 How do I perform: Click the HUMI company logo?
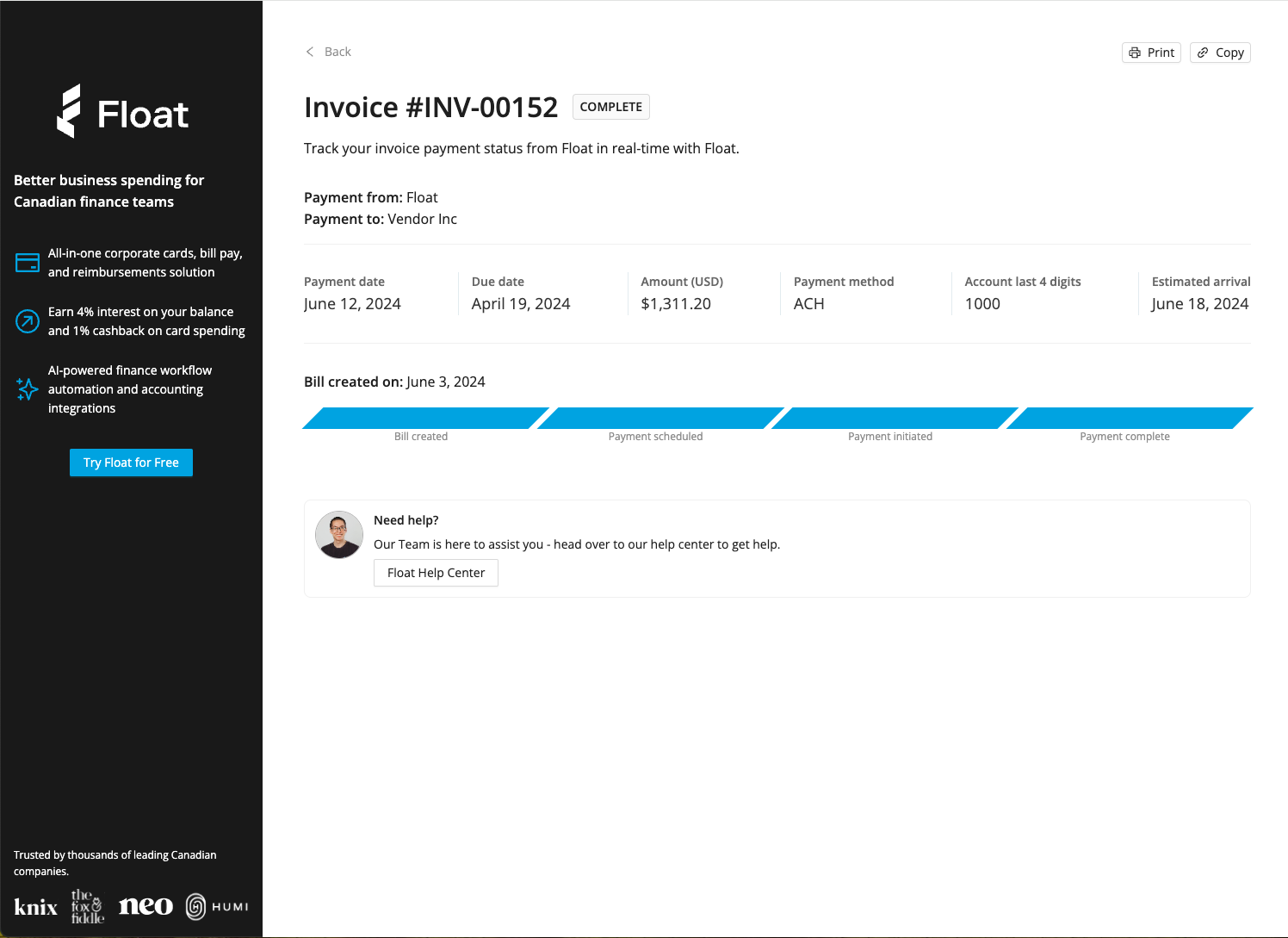(x=217, y=907)
